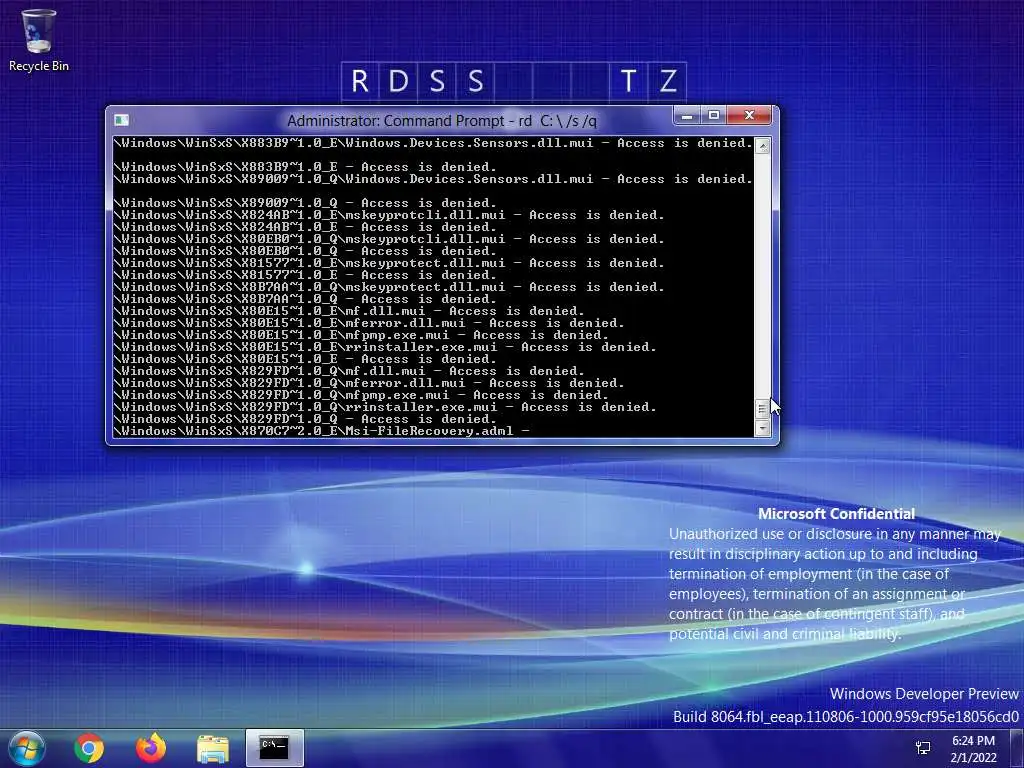Click the X829FD mfpmp.exe.mui line

[x=360, y=395]
